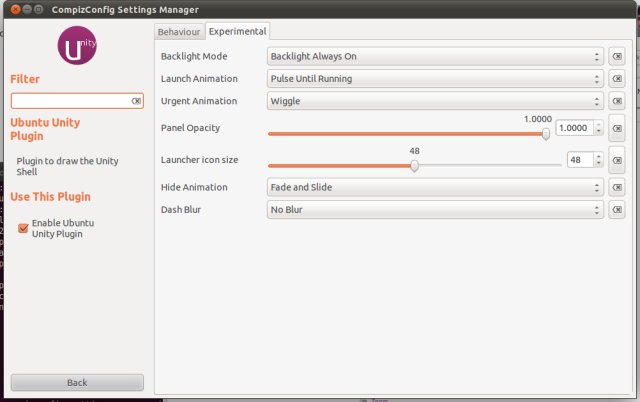This screenshot has height=402, width=640.
Task: Open the Hide Animation dropdown
Action: 435,187
